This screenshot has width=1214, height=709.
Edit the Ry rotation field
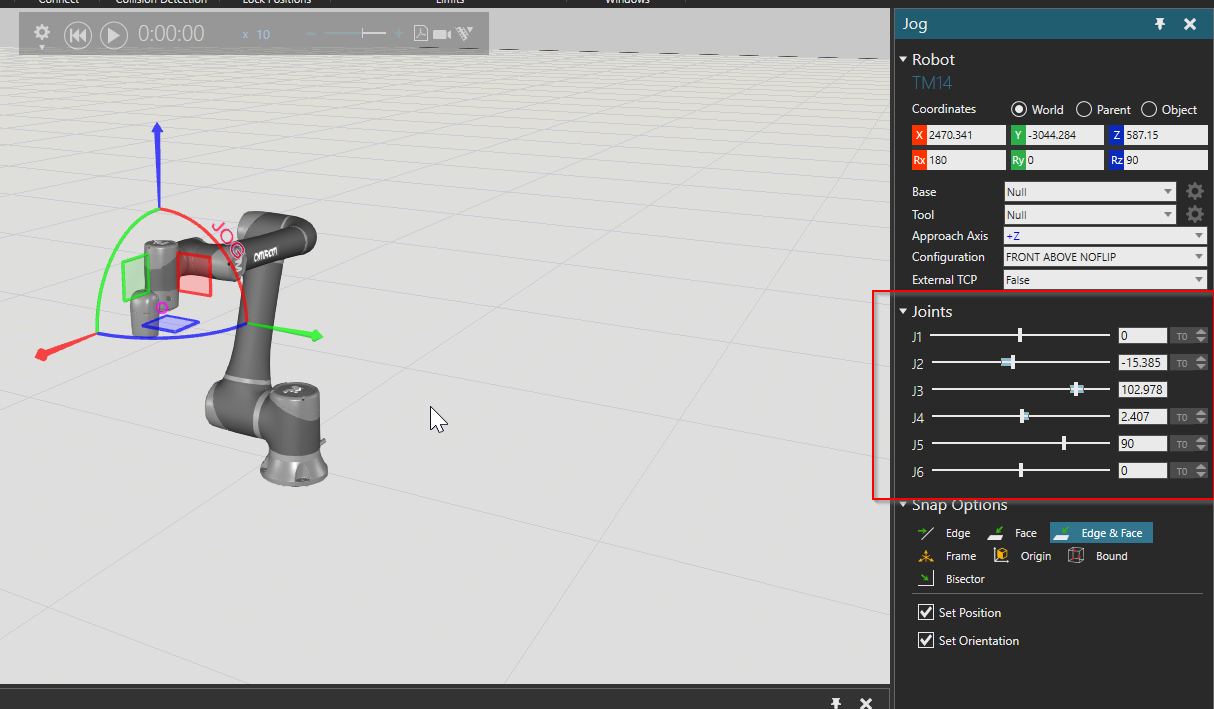point(1067,160)
